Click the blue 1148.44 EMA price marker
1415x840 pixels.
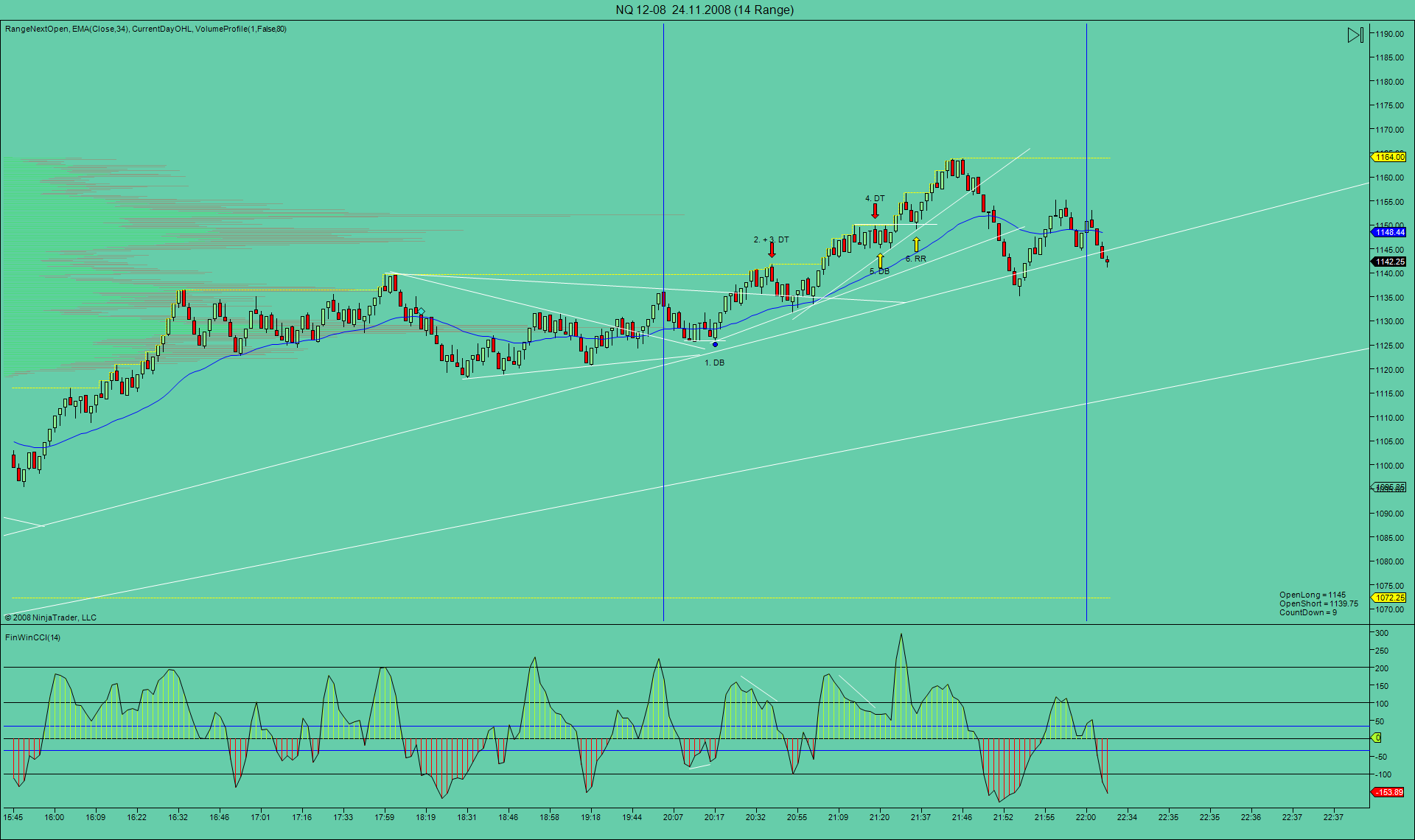(x=1389, y=232)
